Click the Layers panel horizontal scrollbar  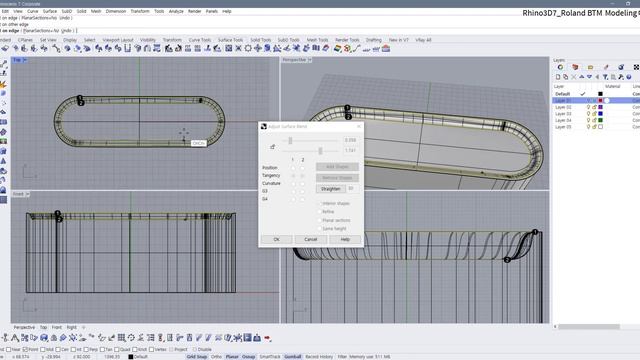point(589,327)
